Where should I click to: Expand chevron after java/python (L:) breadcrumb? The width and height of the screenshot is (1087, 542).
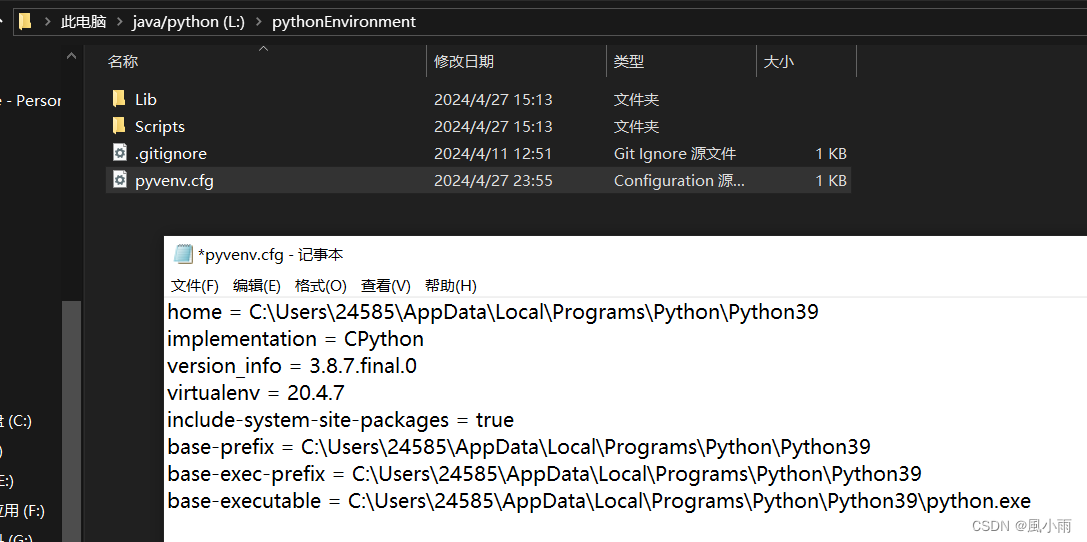(x=259, y=22)
